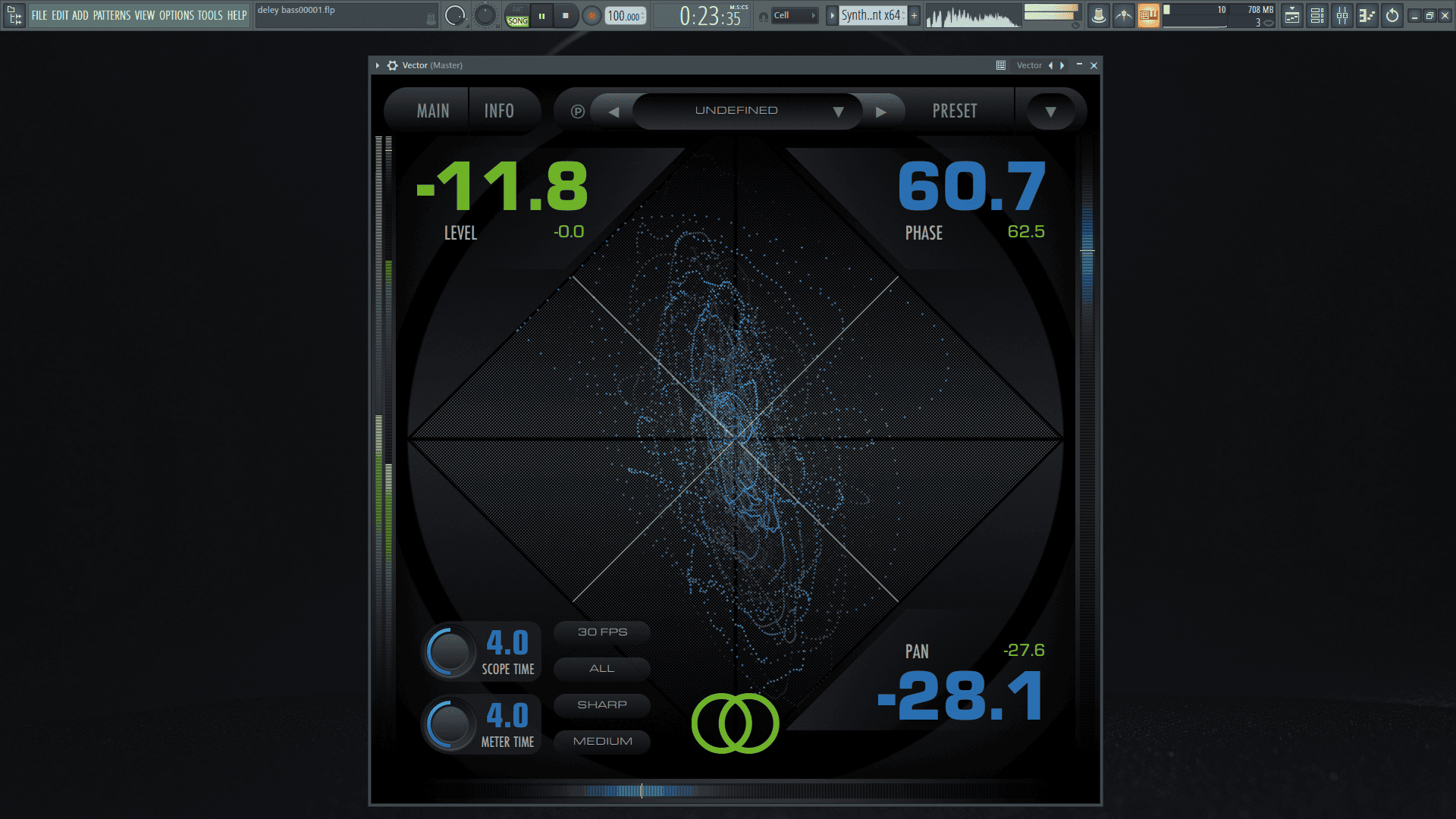Click the green phase value 62.5
This screenshot has height=819, width=1456.
tap(1026, 232)
